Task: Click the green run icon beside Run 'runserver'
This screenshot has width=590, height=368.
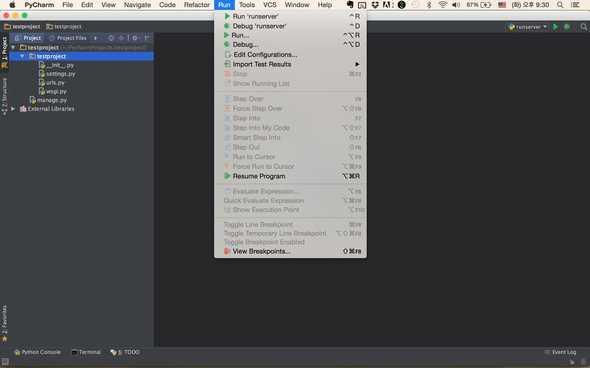Action: (227, 16)
